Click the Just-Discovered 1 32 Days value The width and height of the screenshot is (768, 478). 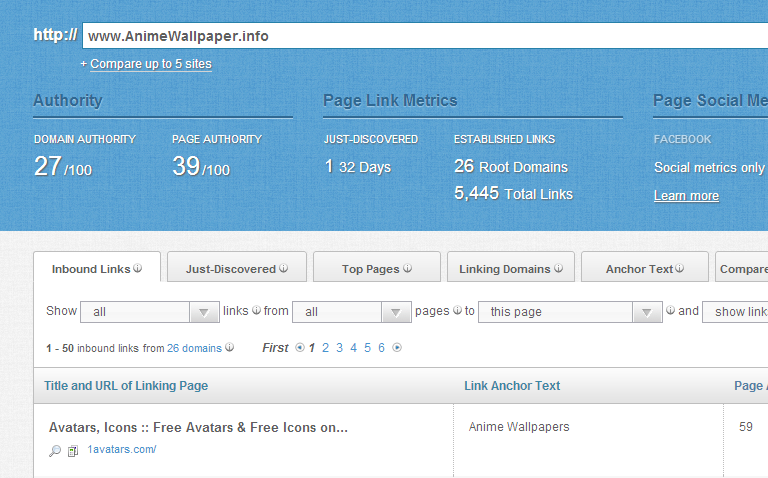tap(358, 167)
